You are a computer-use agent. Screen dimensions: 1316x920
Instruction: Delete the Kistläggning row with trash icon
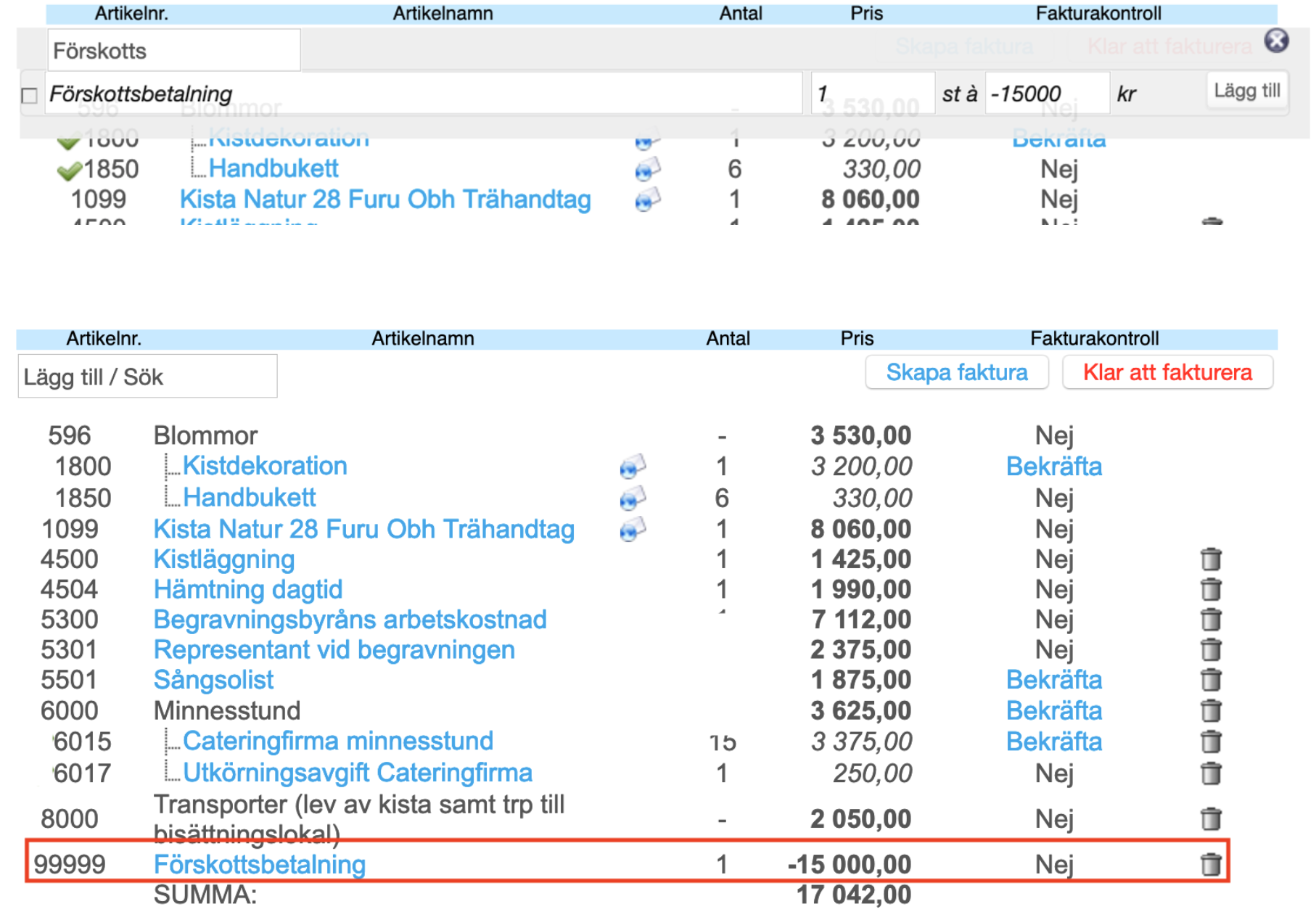click(x=1210, y=559)
